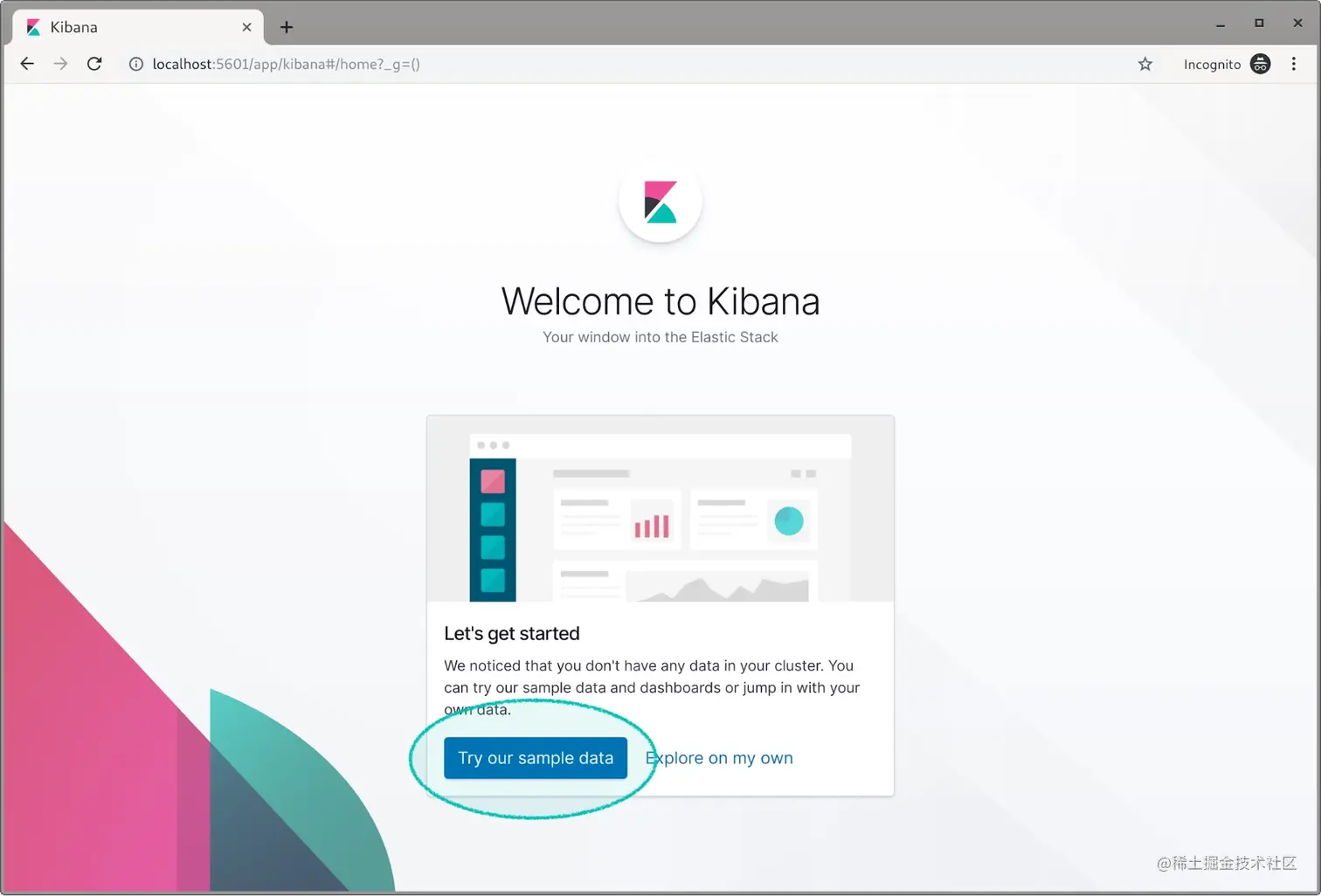Screen dimensions: 1321x896
Task: Close the Kibana browser tab
Action: pyautogui.click(x=246, y=27)
